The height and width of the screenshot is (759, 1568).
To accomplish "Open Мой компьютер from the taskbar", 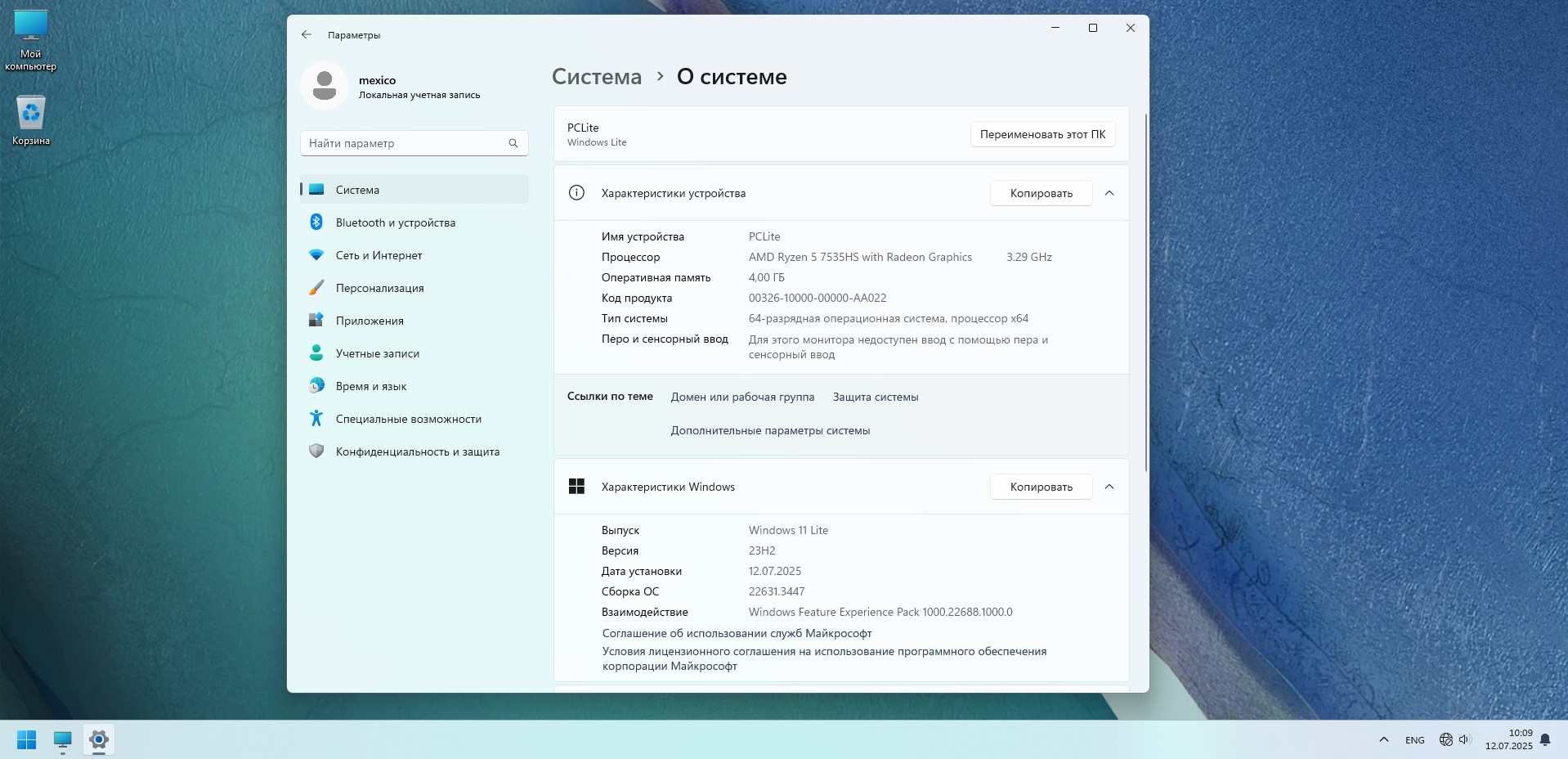I will click(x=63, y=740).
